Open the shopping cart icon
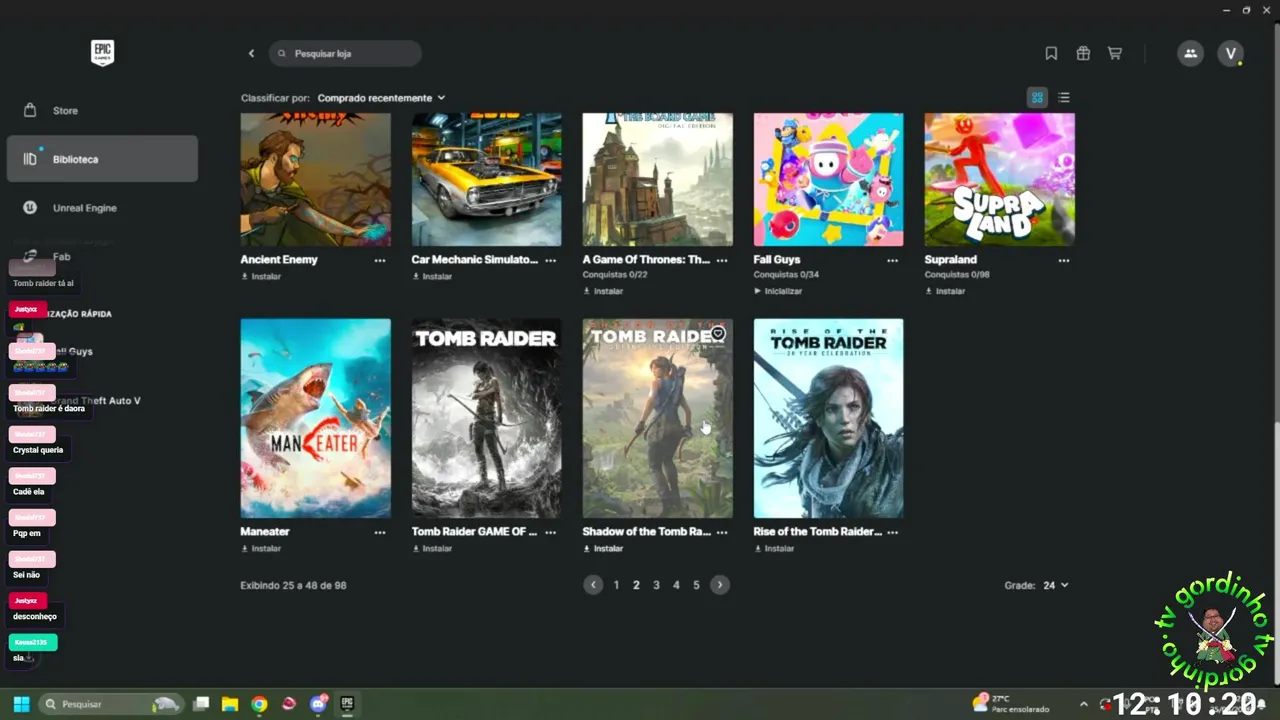Viewport: 1280px width, 720px height. click(x=1115, y=53)
